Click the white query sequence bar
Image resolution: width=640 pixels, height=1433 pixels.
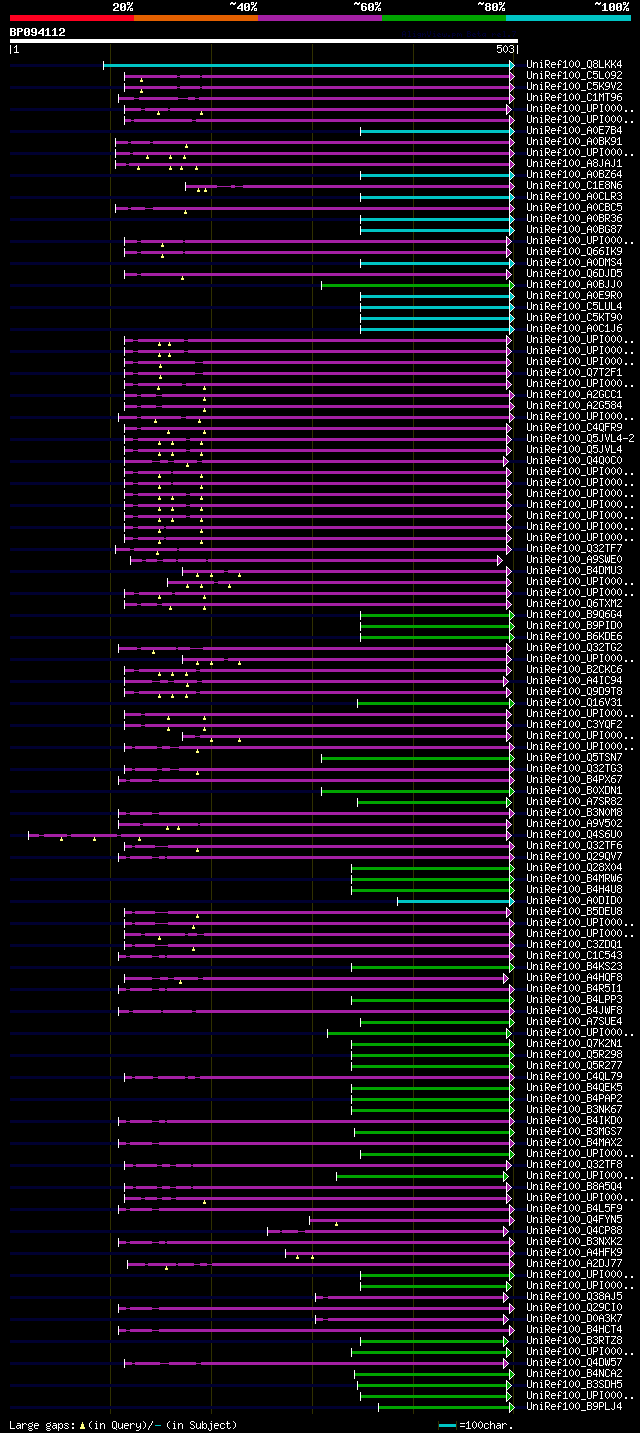(263, 40)
